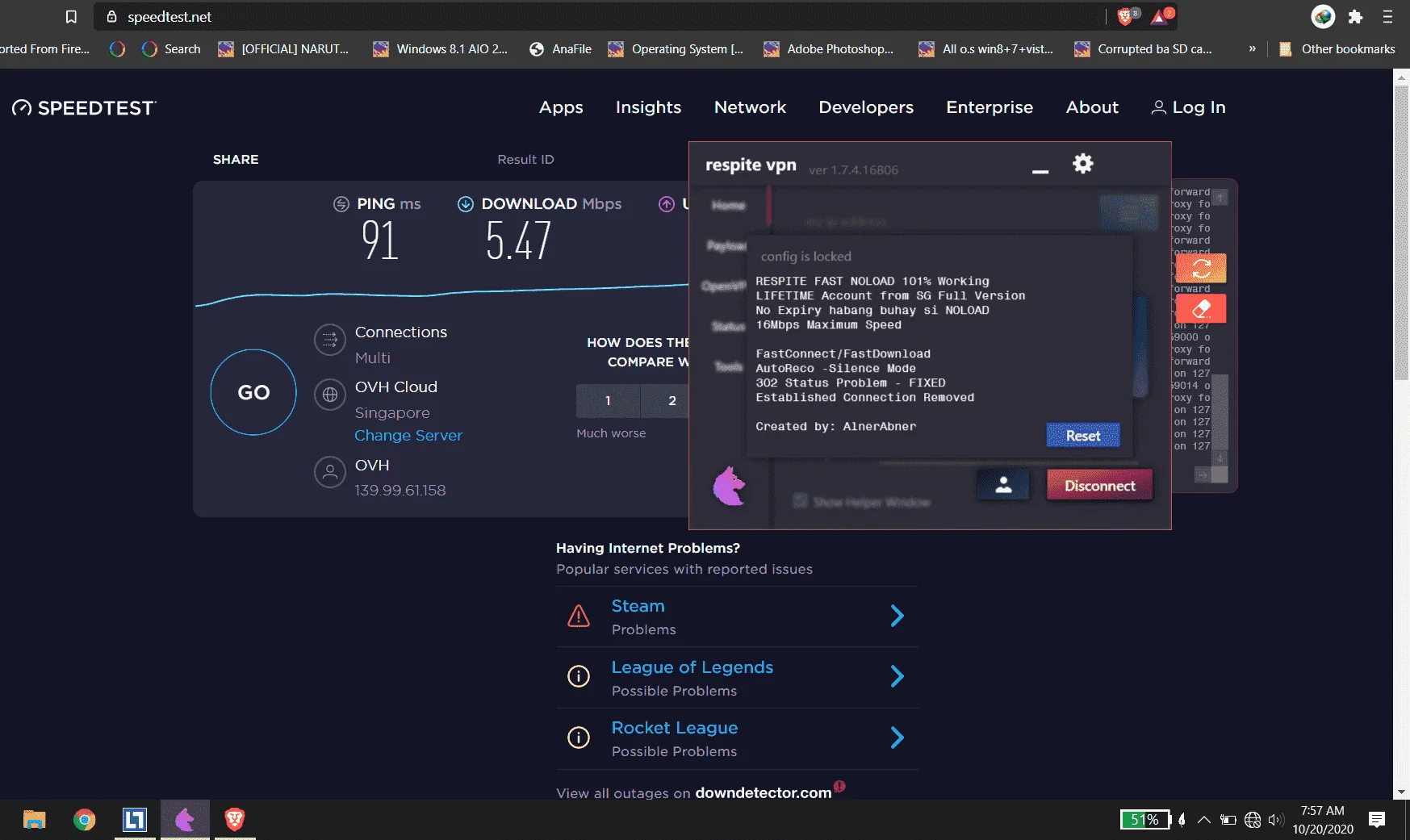Minimize the respite vpn window
Screen dimensions: 1410x840
point(1040,170)
